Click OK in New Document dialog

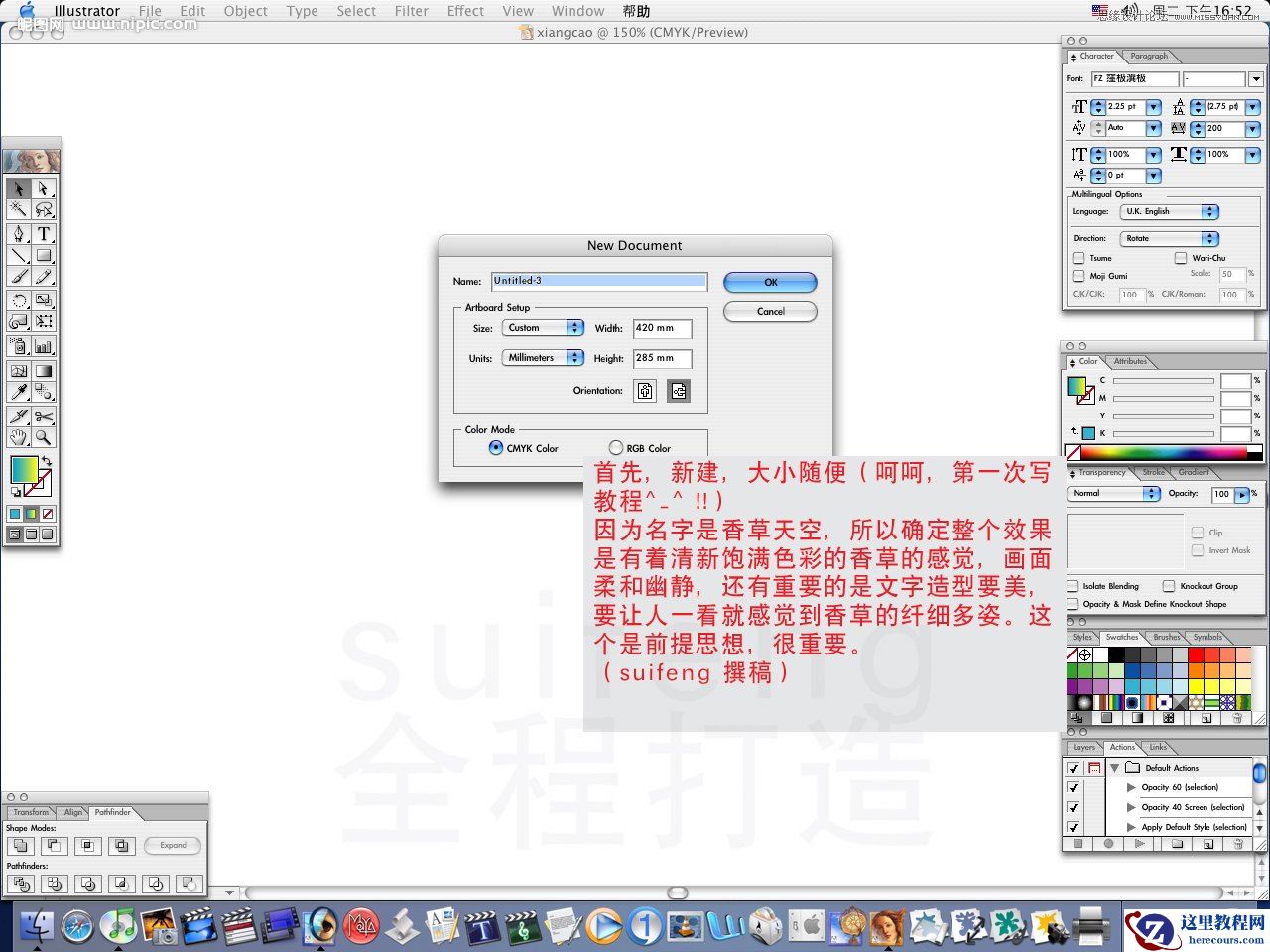click(x=770, y=283)
